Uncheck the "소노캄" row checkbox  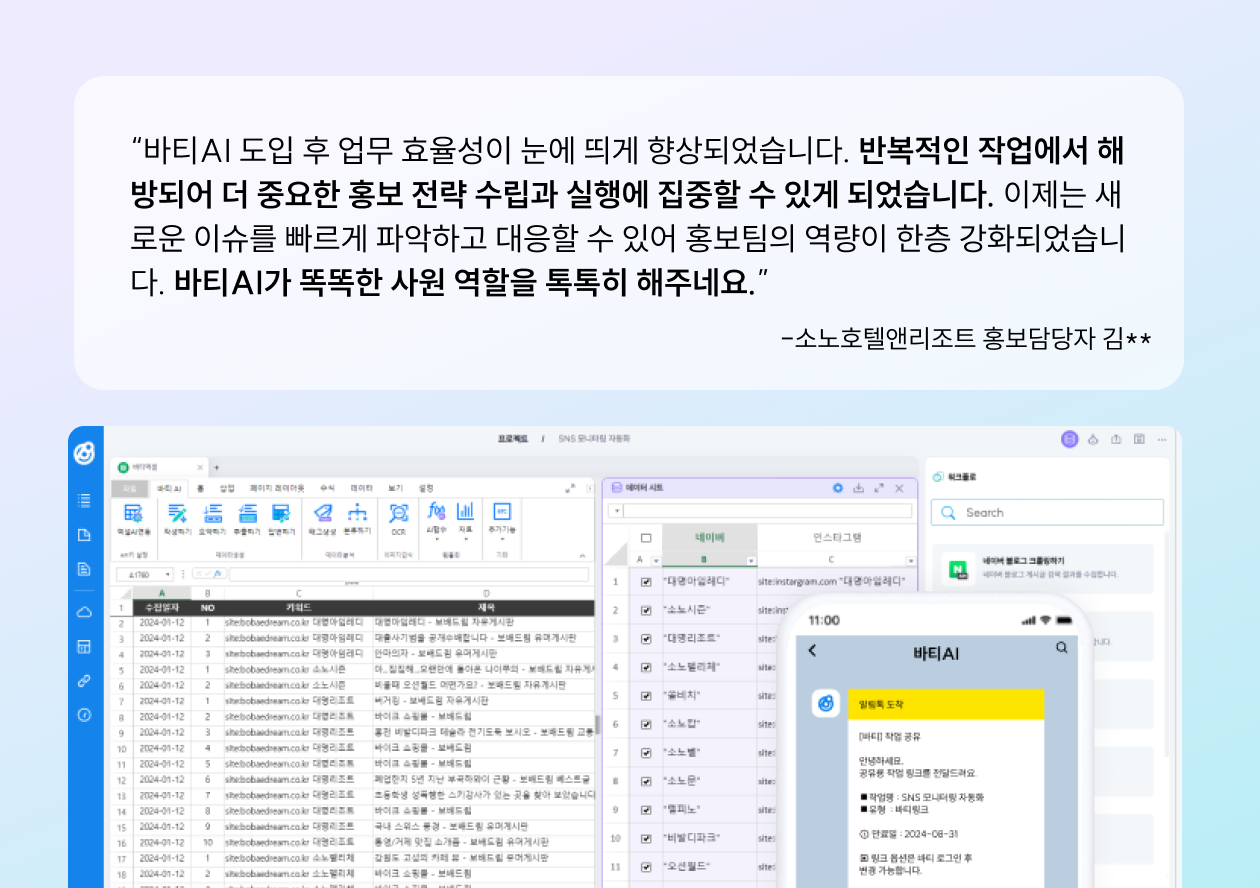click(x=646, y=723)
